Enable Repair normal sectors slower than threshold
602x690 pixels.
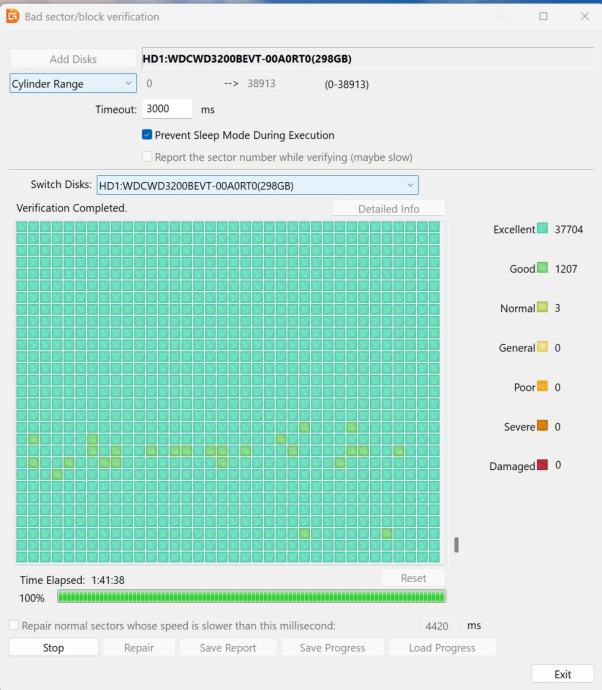coord(14,625)
